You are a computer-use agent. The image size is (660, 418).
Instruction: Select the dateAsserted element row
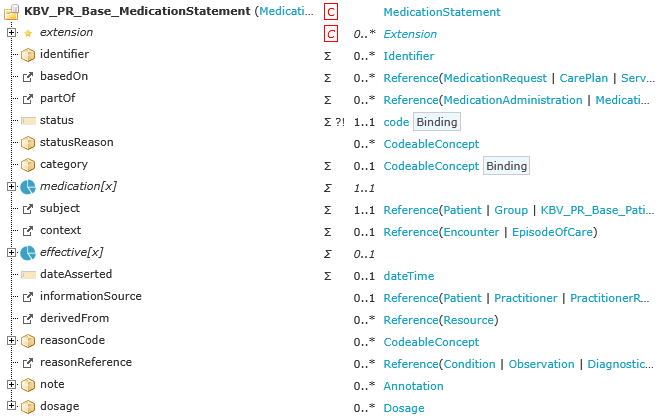(x=75, y=274)
